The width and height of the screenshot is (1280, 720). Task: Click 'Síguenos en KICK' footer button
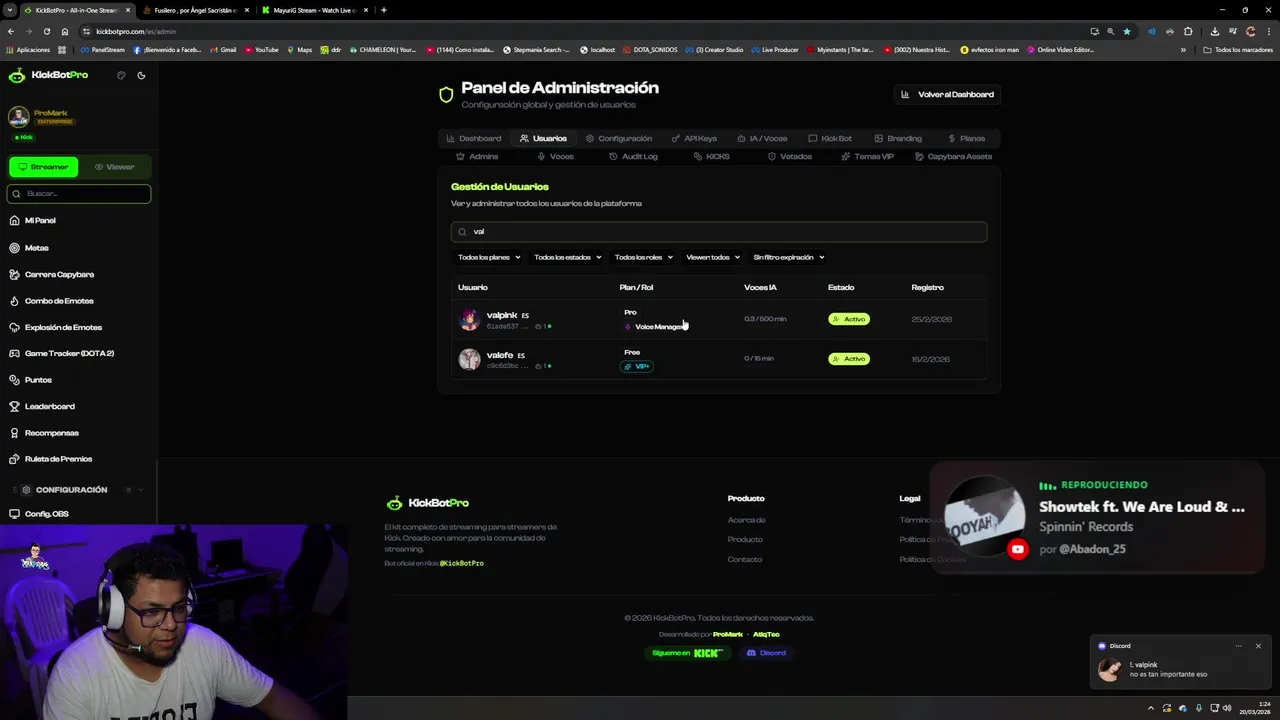coord(687,653)
